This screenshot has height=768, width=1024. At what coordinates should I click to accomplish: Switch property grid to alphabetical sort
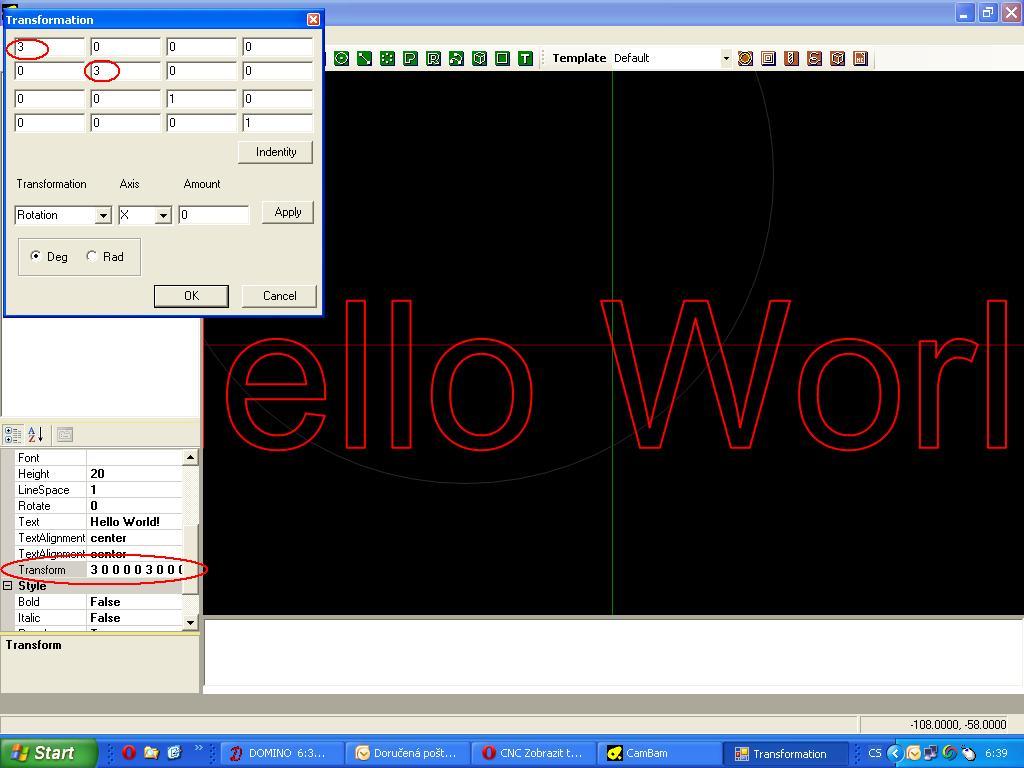tap(35, 434)
